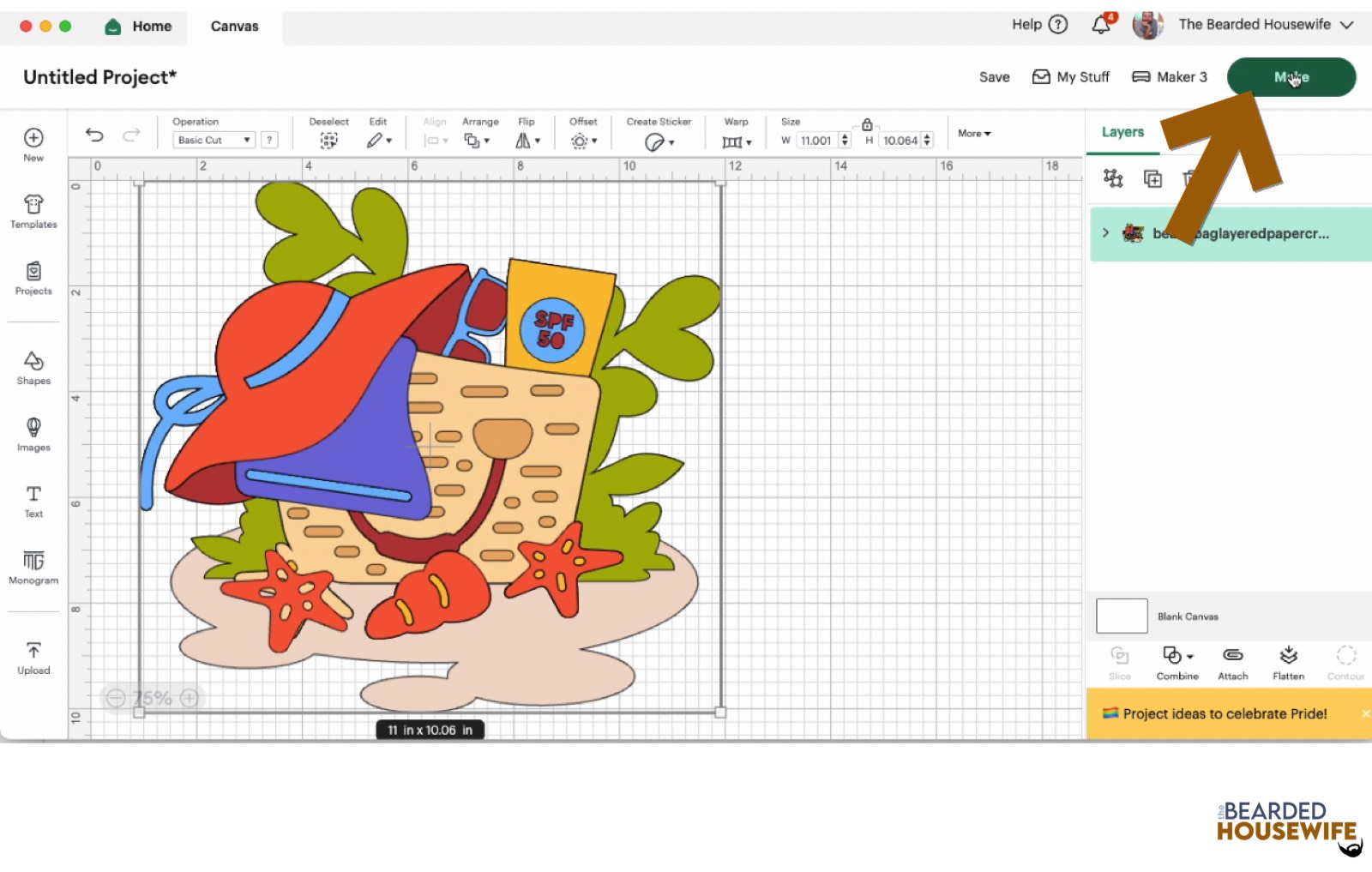Close the Pride project ideas banner
1372x872 pixels.
point(1365,713)
